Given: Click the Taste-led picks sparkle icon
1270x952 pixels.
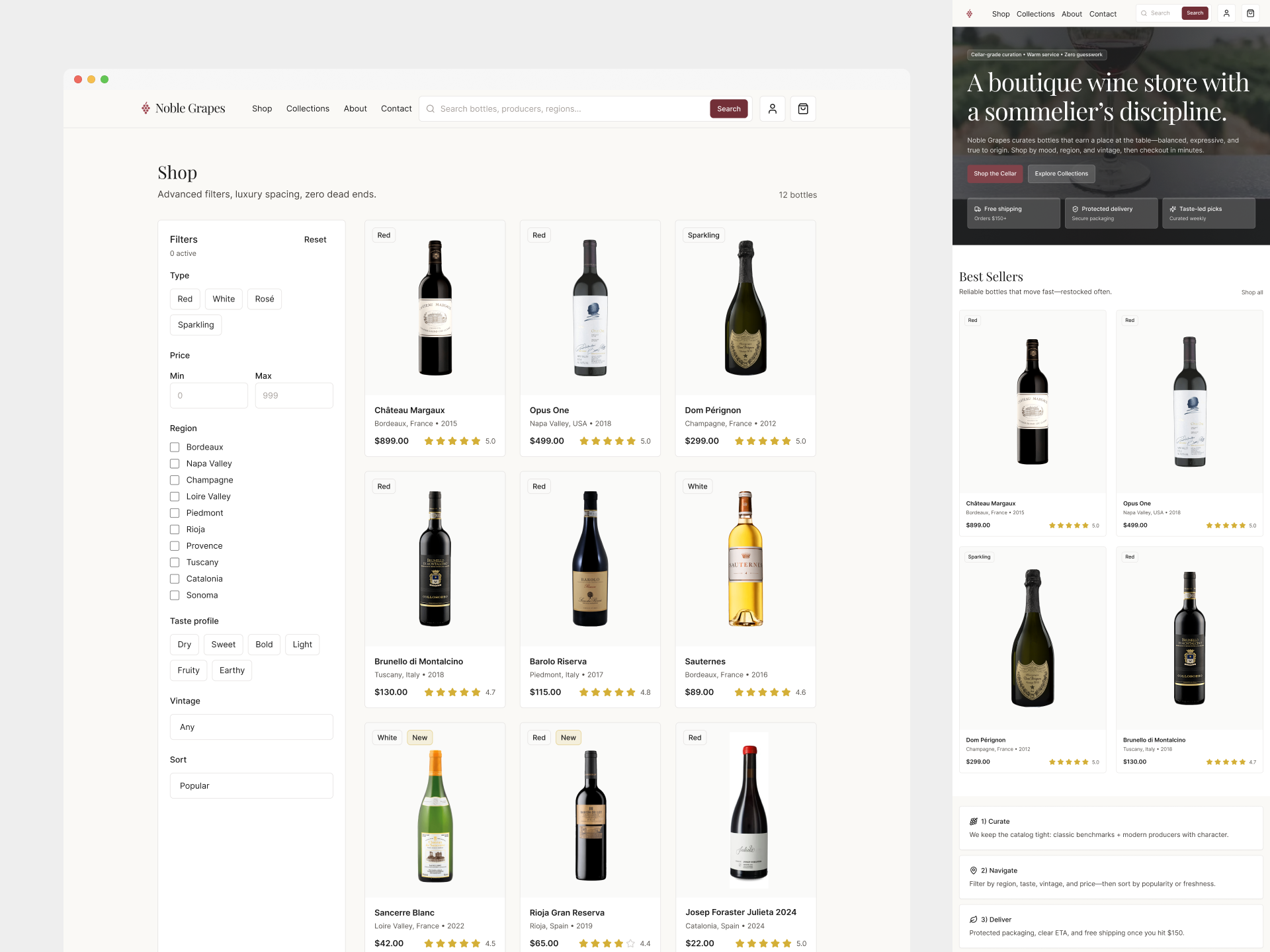Looking at the screenshot, I should pyautogui.click(x=1173, y=209).
